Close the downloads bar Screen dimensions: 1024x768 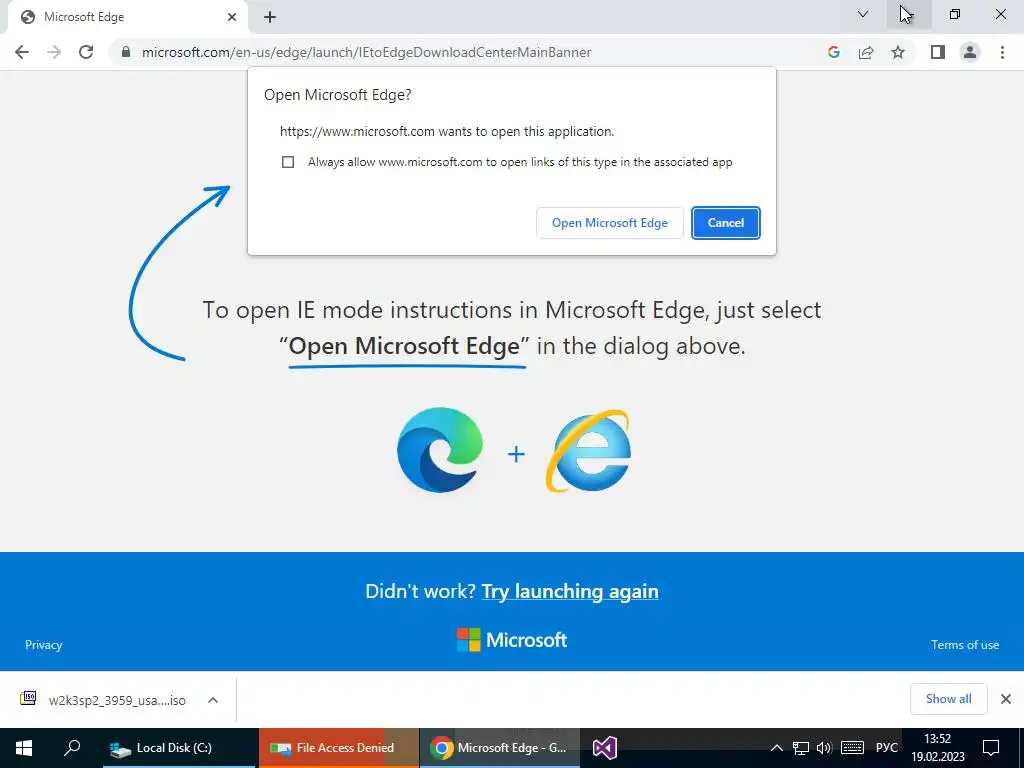(1006, 699)
